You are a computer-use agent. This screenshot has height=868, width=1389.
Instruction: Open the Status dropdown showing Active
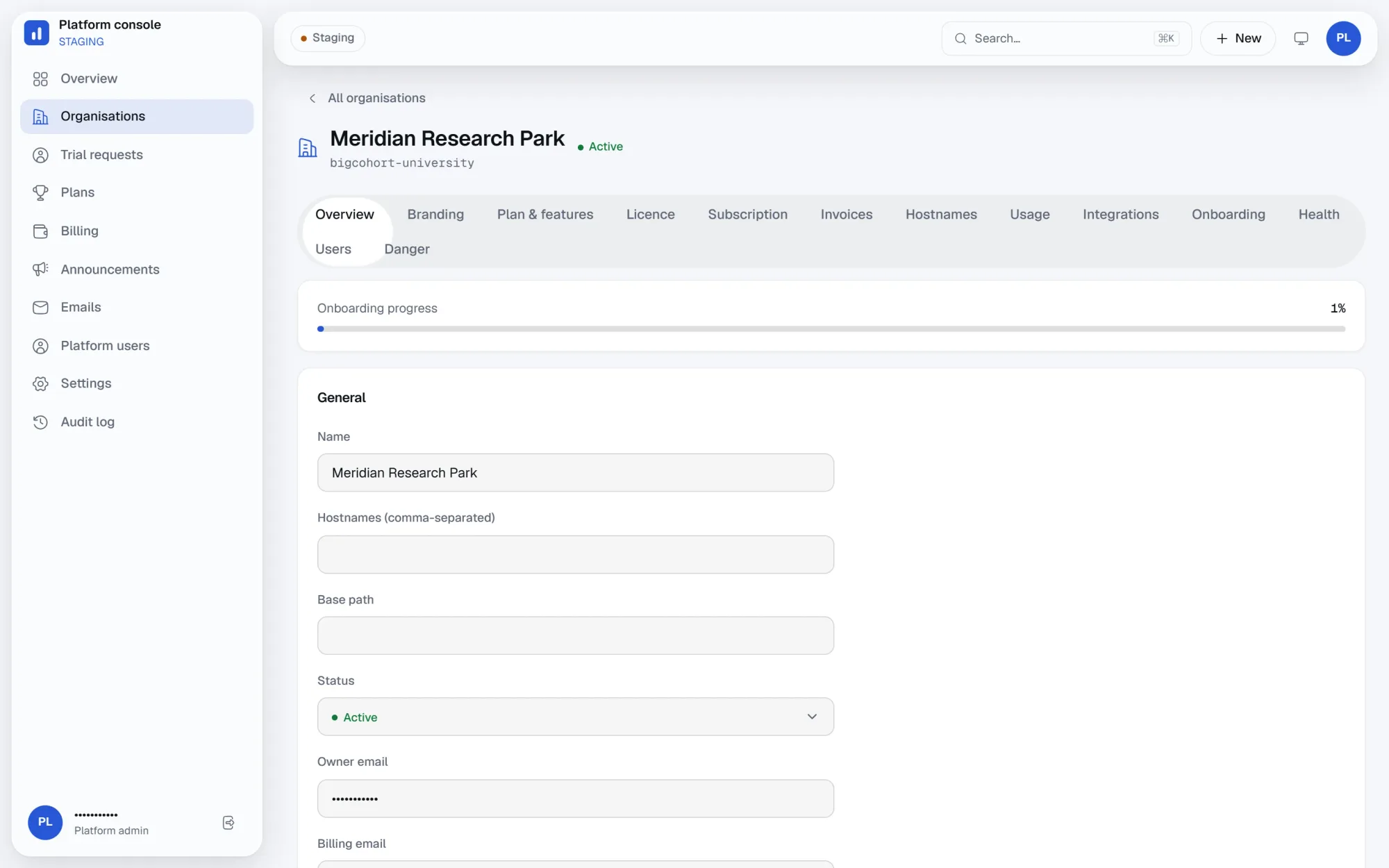[x=575, y=717]
